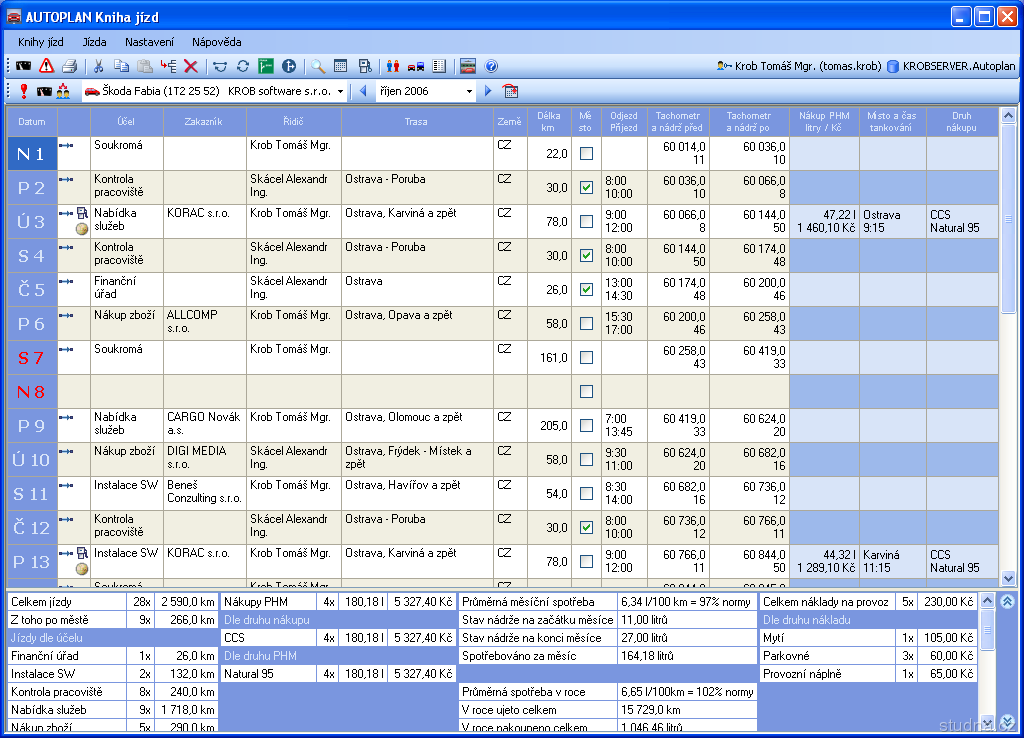Click the red X delete icon
The image size is (1024, 738).
coord(190,67)
